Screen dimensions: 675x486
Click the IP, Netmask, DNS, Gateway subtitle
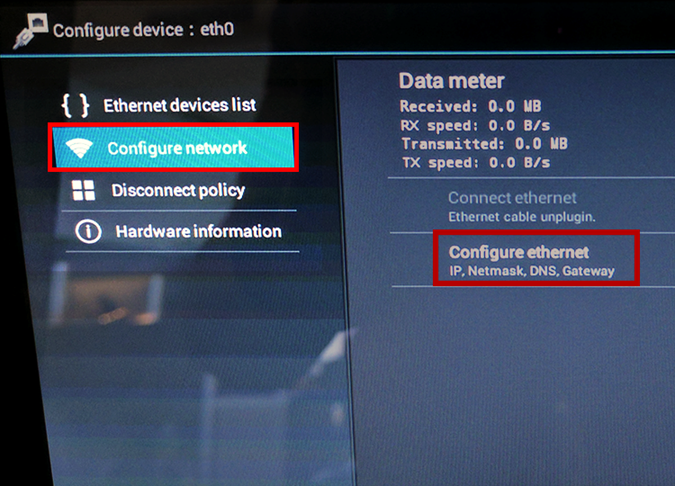(x=532, y=271)
